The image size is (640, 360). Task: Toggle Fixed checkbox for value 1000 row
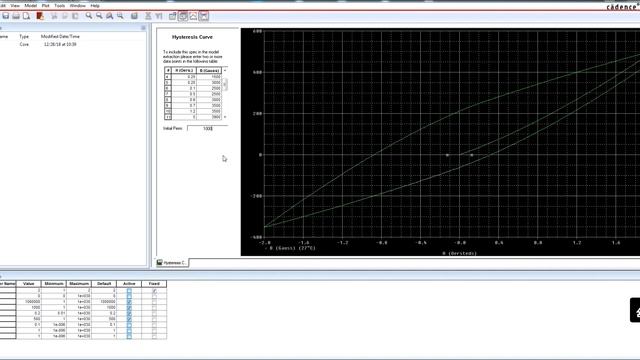tap(154, 307)
